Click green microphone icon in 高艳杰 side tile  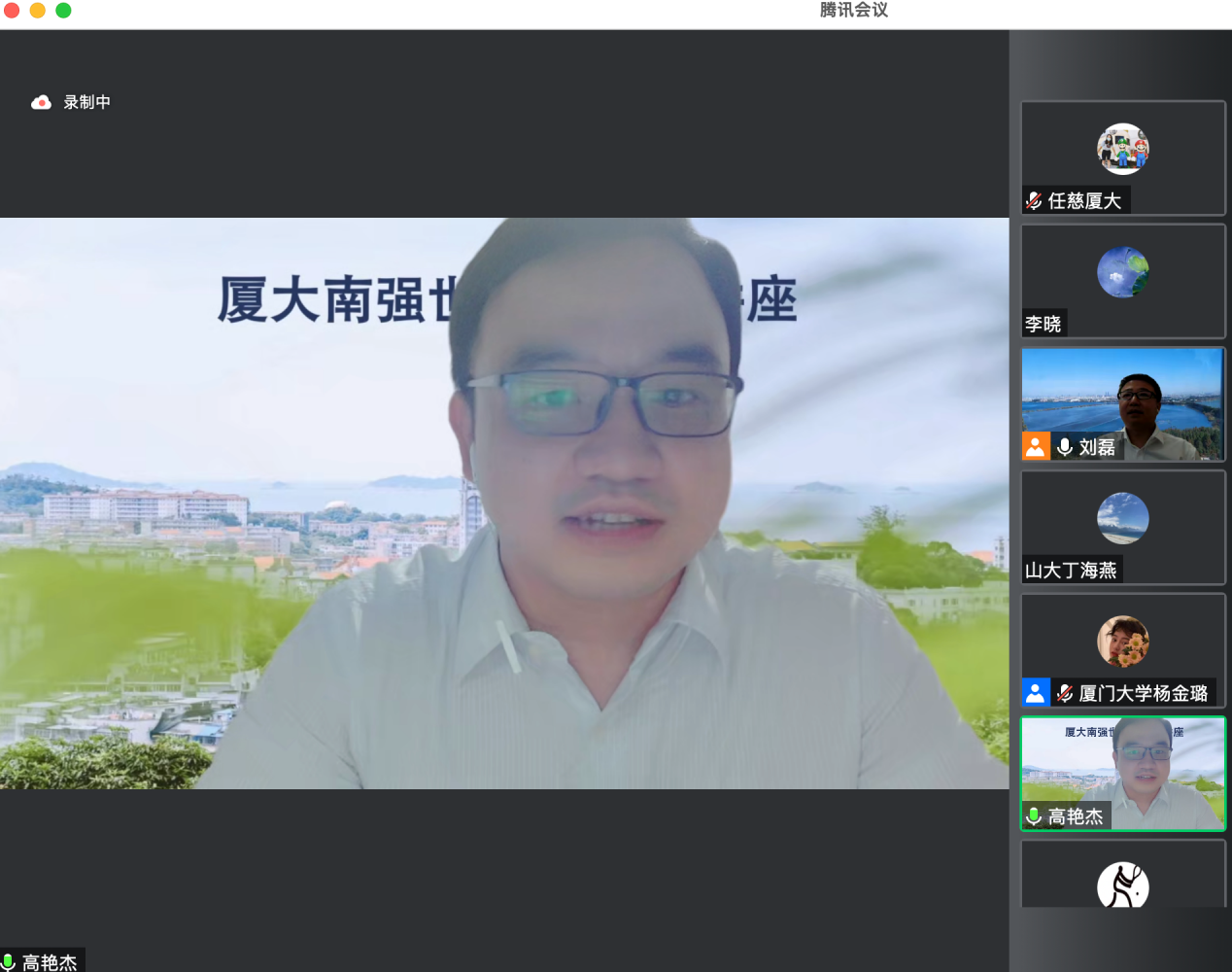pos(1034,816)
